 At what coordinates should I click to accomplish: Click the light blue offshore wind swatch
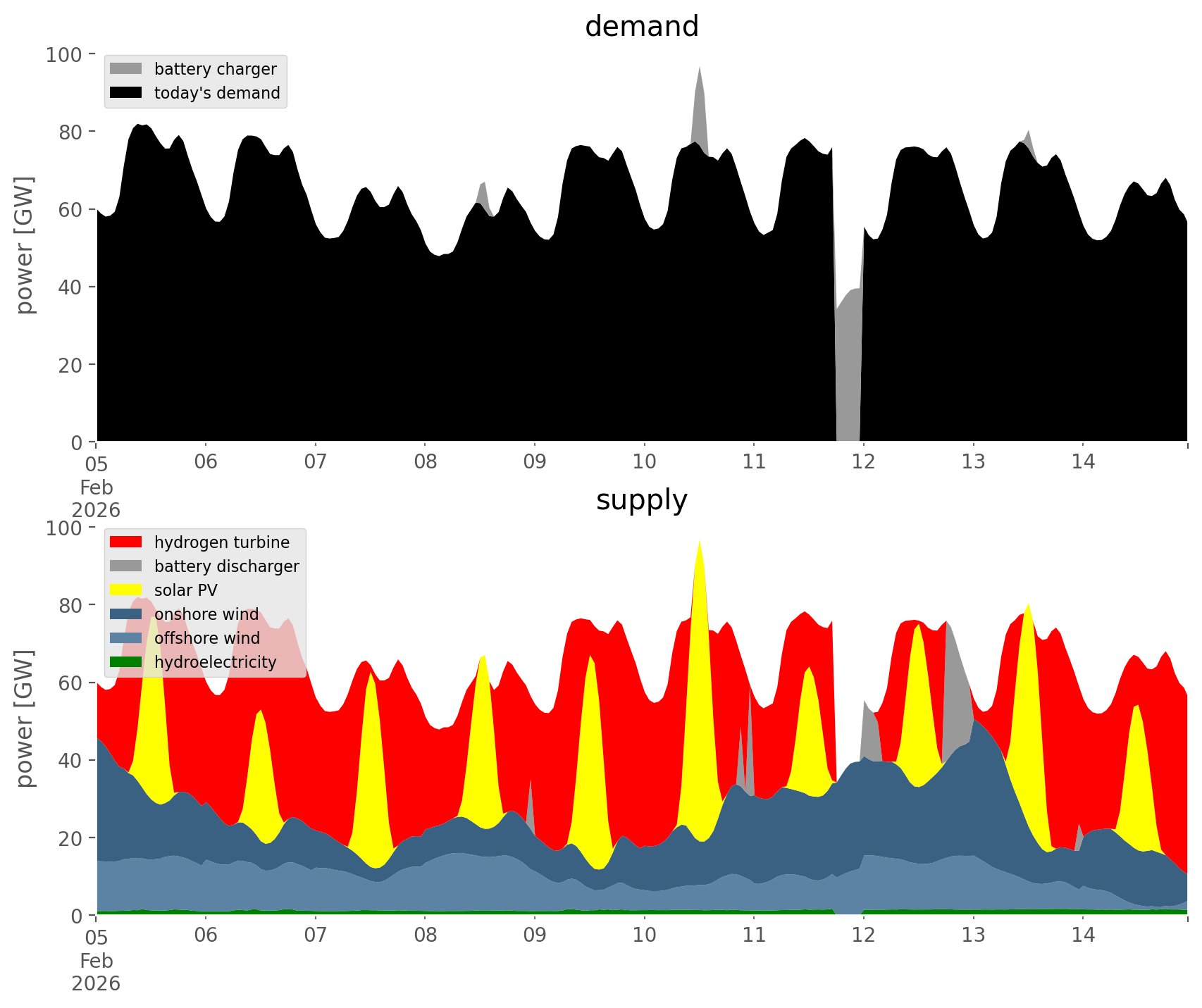point(126,638)
